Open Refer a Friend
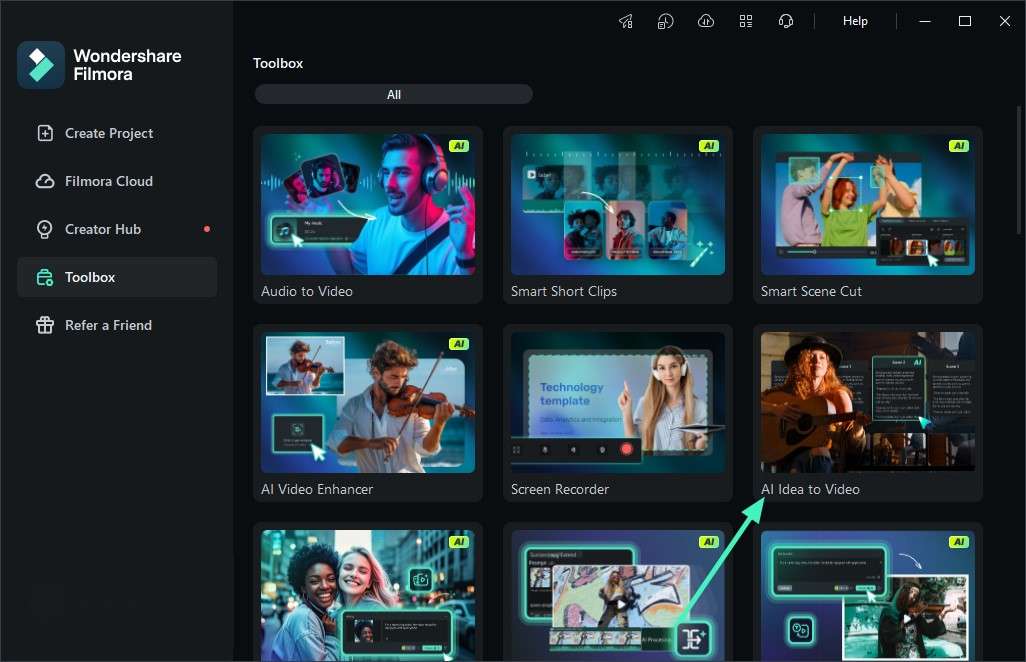The height and width of the screenshot is (662, 1026). pyautogui.click(x=117, y=325)
